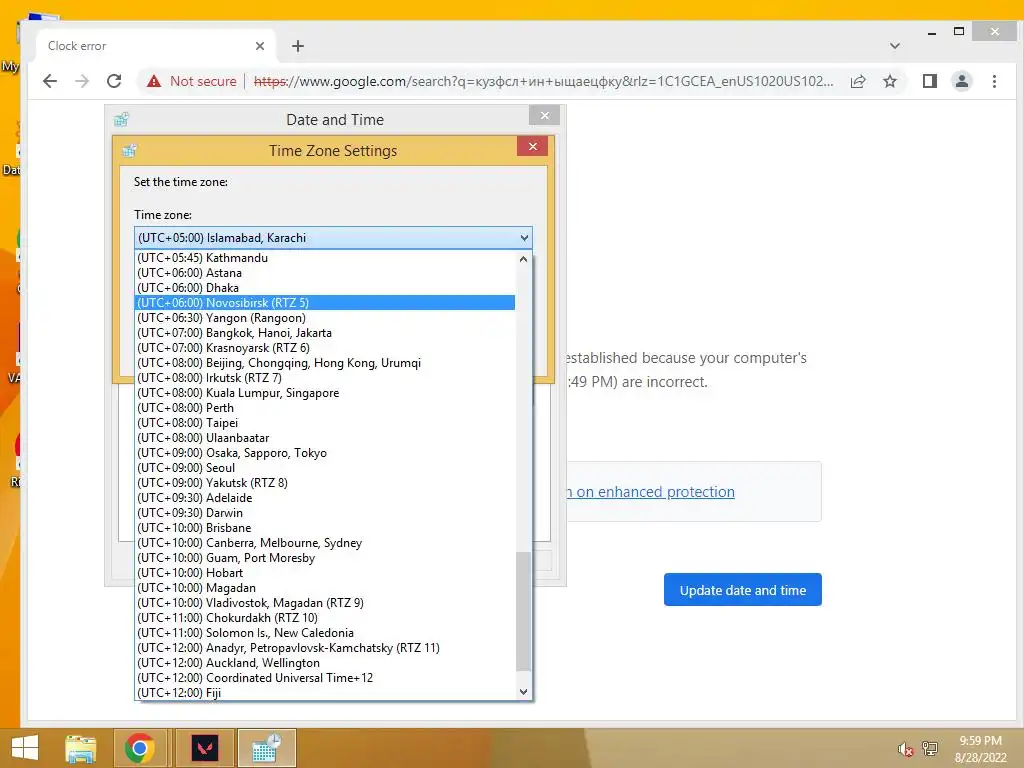The width and height of the screenshot is (1024, 768).
Task: Select (UTC+10:00) Magadan
Action: click(x=325, y=588)
